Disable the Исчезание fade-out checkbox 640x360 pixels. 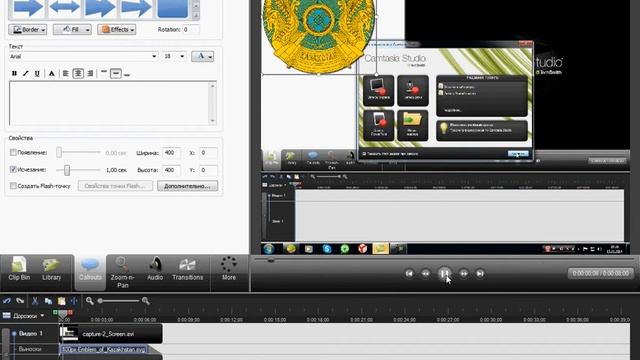point(13,169)
